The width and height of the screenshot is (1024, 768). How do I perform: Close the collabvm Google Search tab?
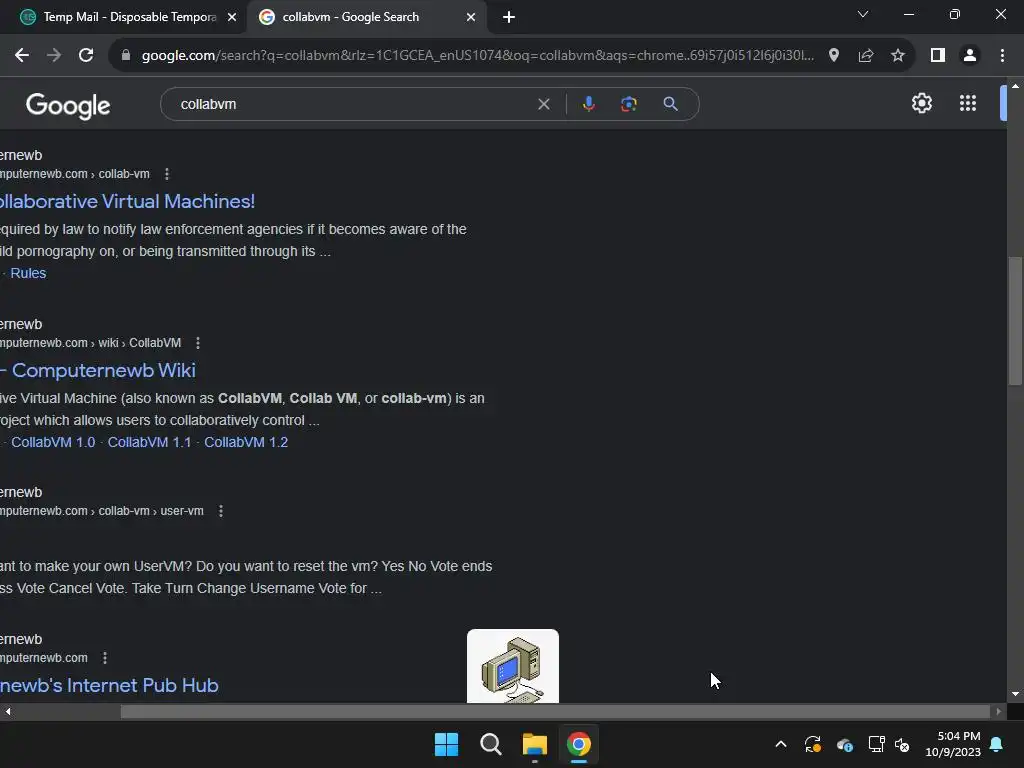(x=471, y=17)
